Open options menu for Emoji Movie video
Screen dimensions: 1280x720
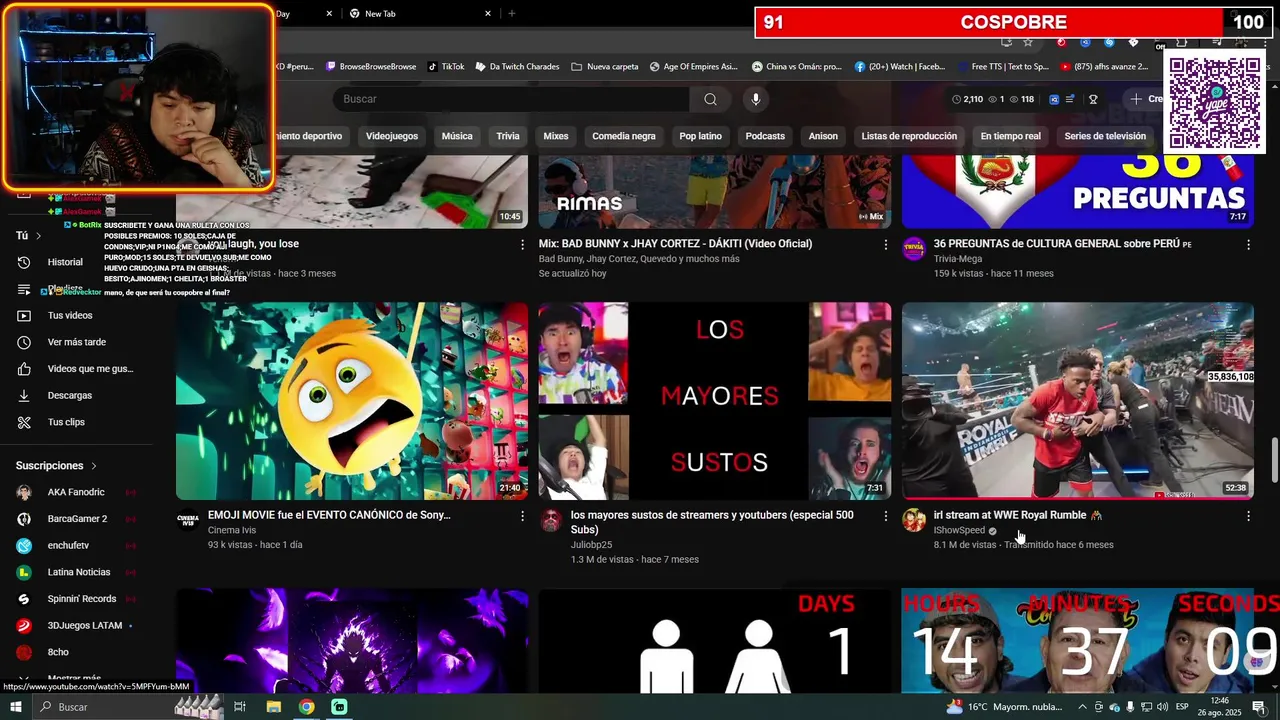pyautogui.click(x=522, y=516)
